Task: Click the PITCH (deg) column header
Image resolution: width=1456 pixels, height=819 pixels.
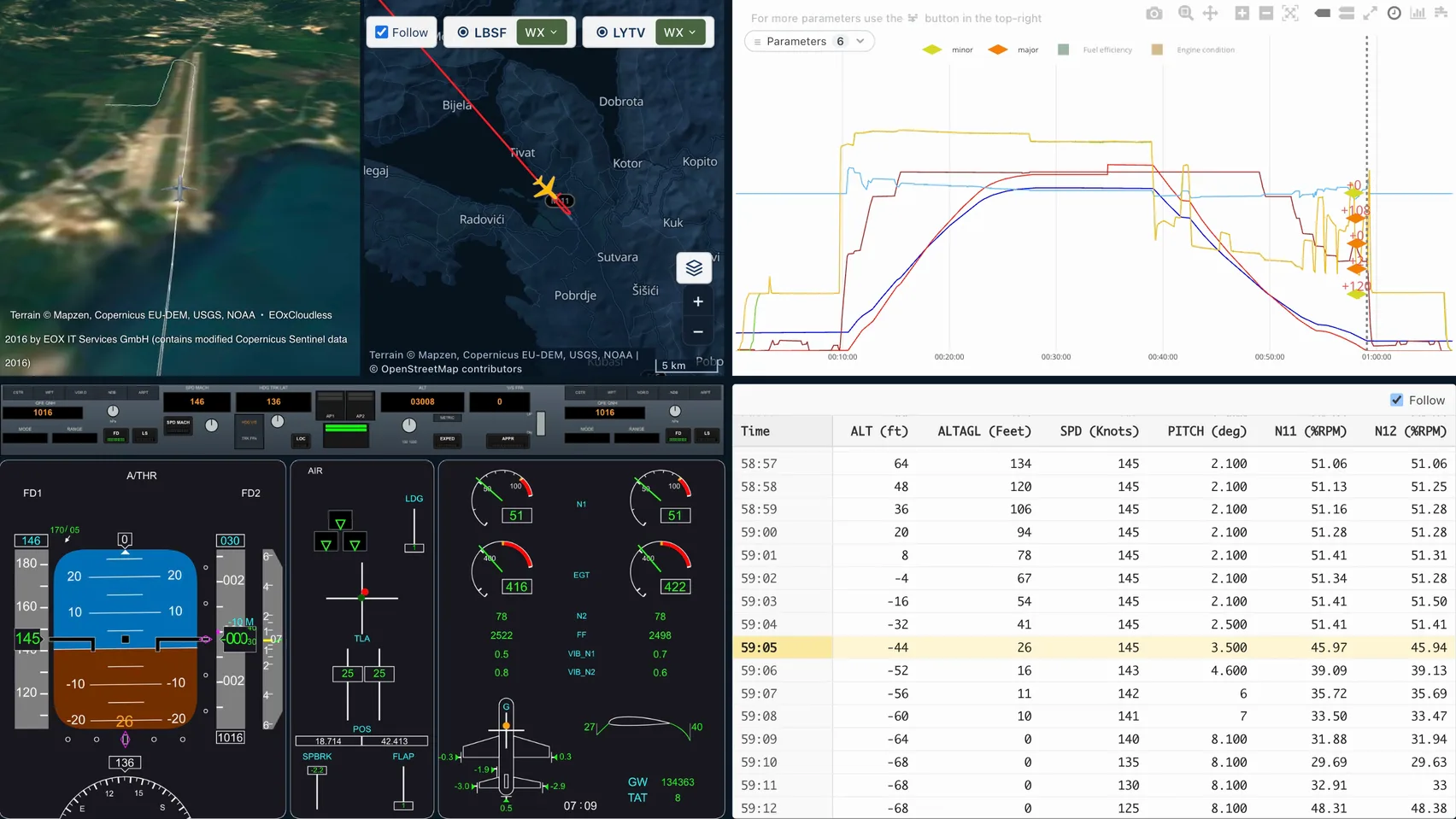Action: [x=1206, y=431]
